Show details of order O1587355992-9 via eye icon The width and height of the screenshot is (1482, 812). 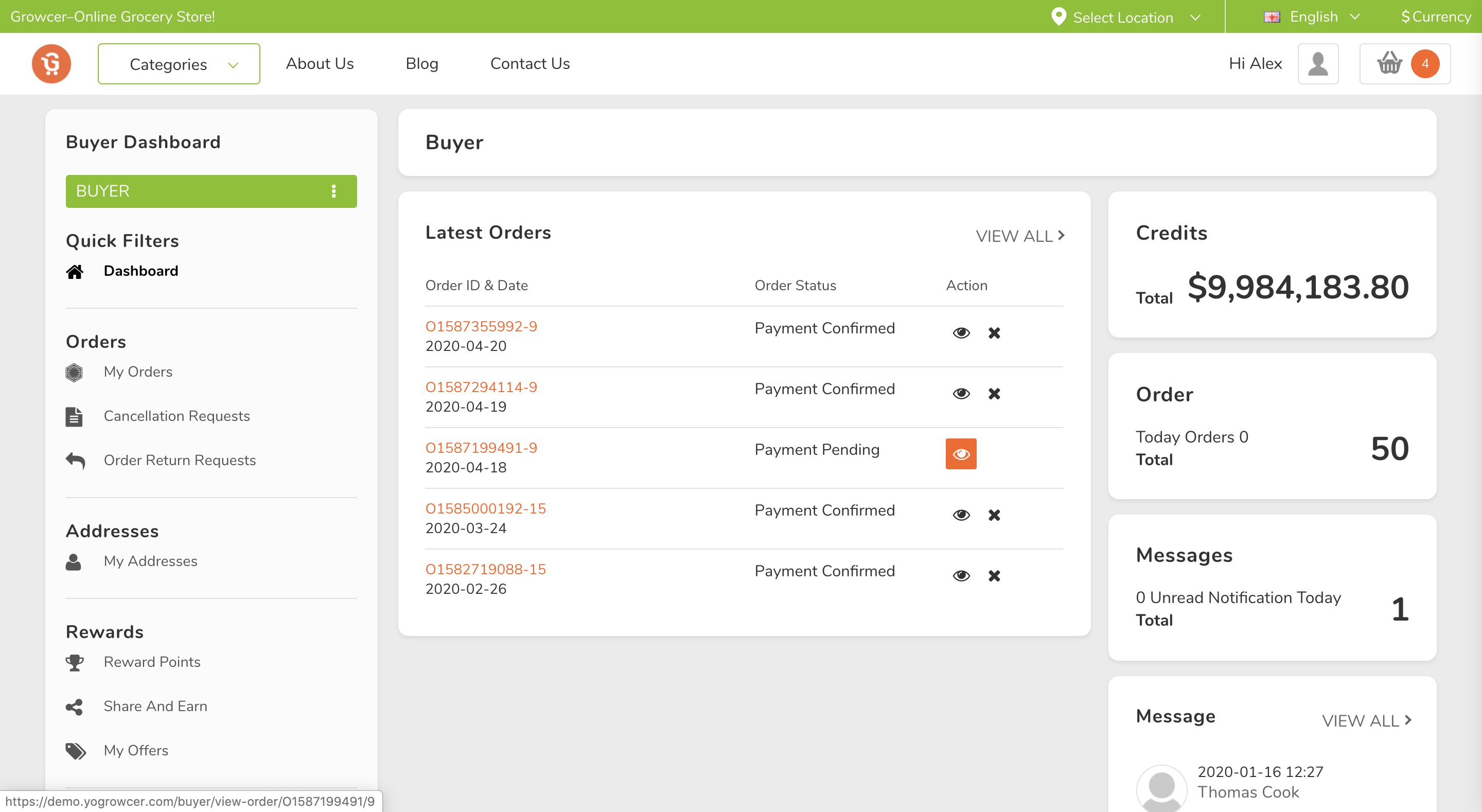pos(961,332)
